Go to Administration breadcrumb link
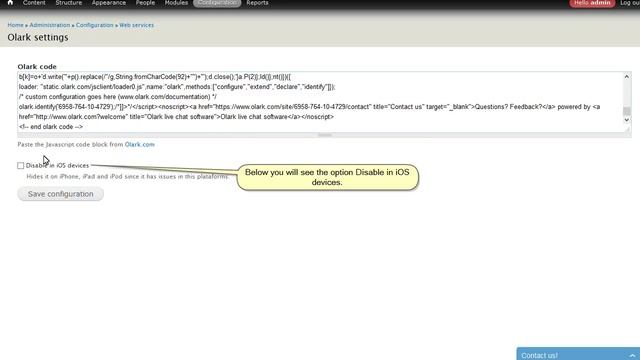 coord(50,25)
